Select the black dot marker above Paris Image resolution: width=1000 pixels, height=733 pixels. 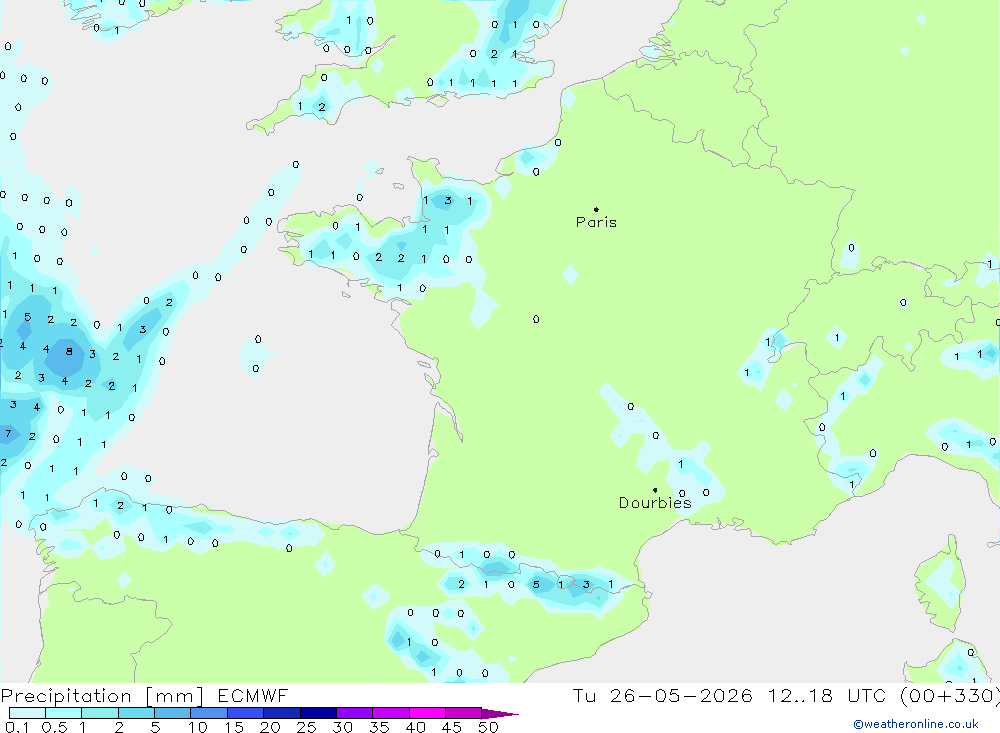(x=596, y=209)
